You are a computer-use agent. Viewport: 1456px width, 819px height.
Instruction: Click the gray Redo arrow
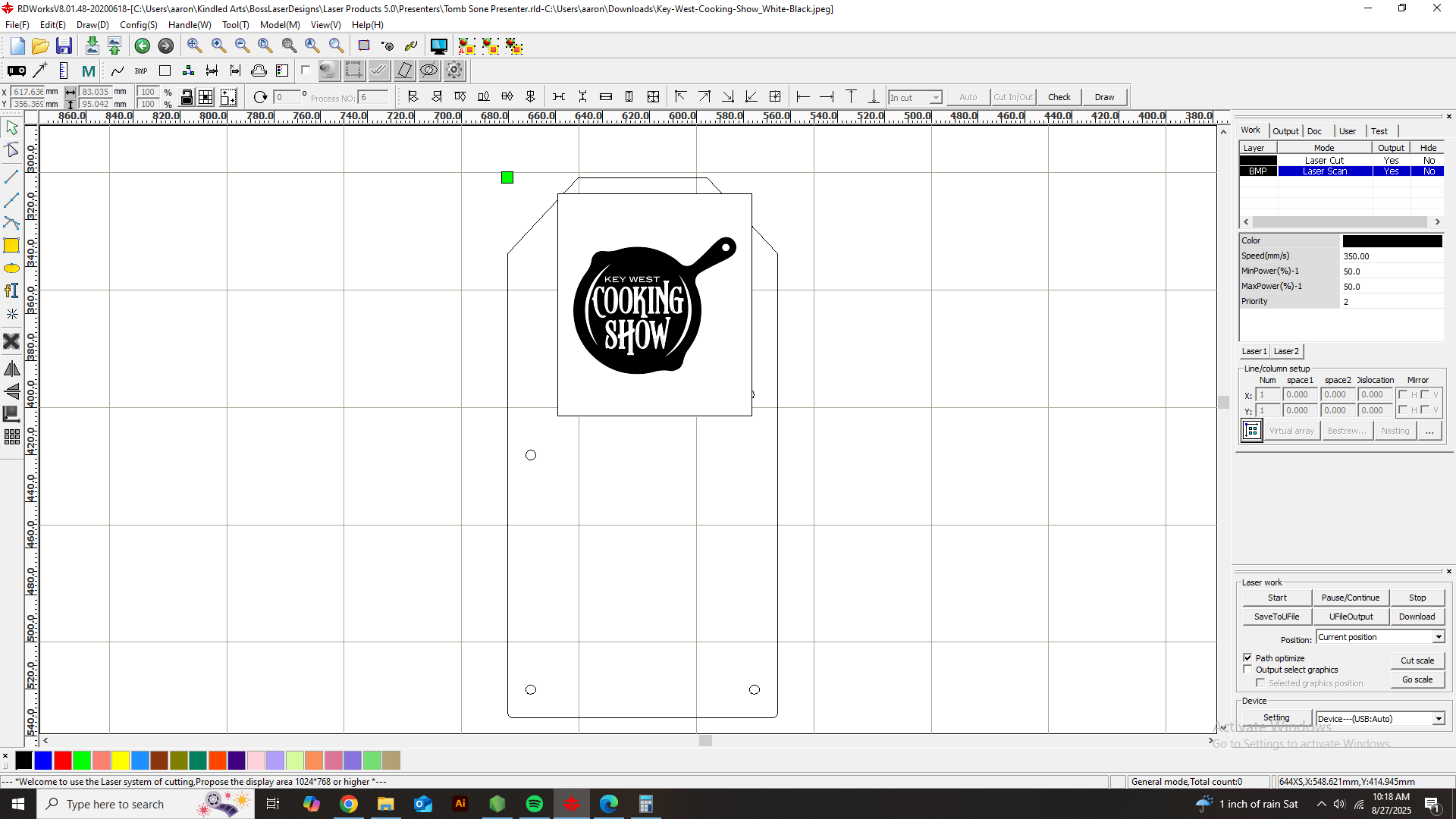[x=165, y=46]
